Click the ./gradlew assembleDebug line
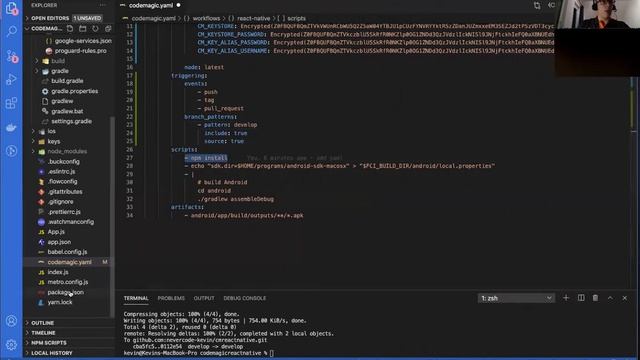Screen dimensions: 640x360 pos(236,199)
